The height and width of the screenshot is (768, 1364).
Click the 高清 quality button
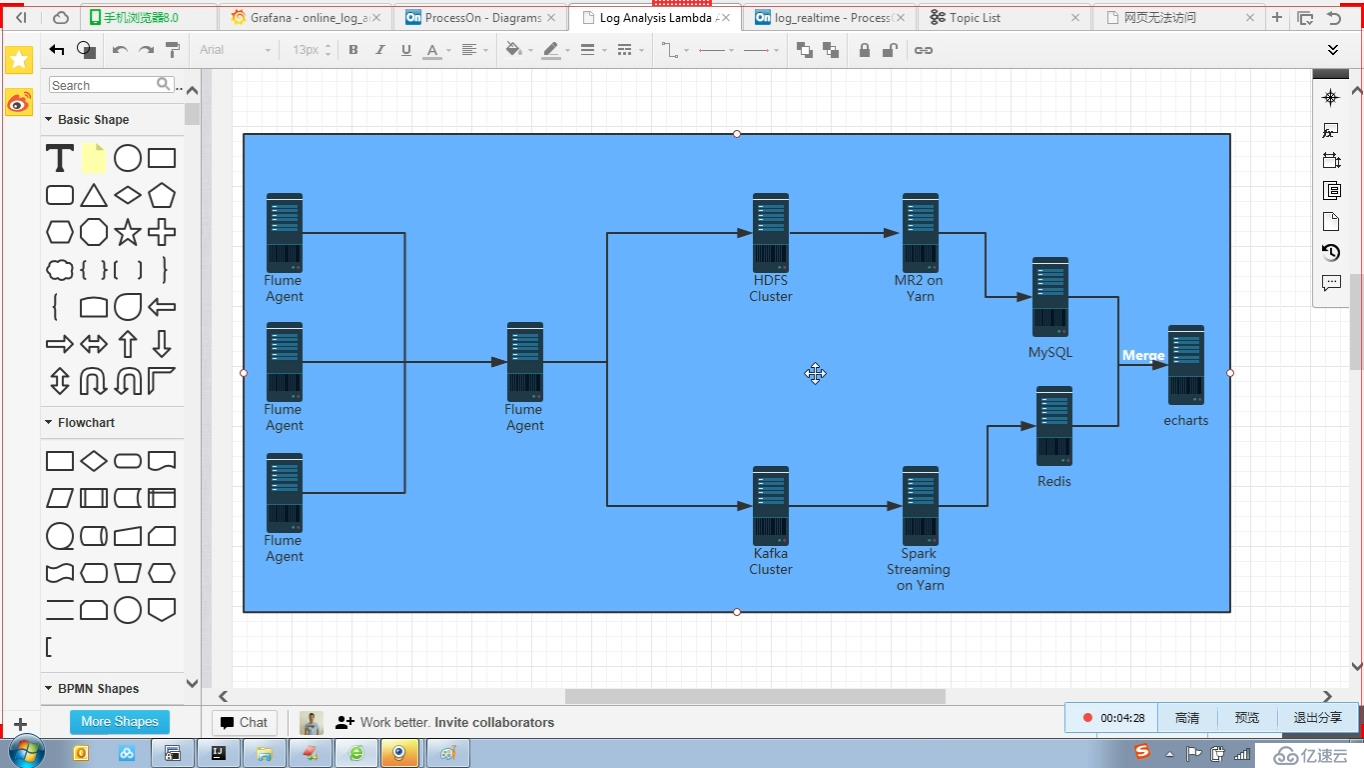coord(1187,718)
